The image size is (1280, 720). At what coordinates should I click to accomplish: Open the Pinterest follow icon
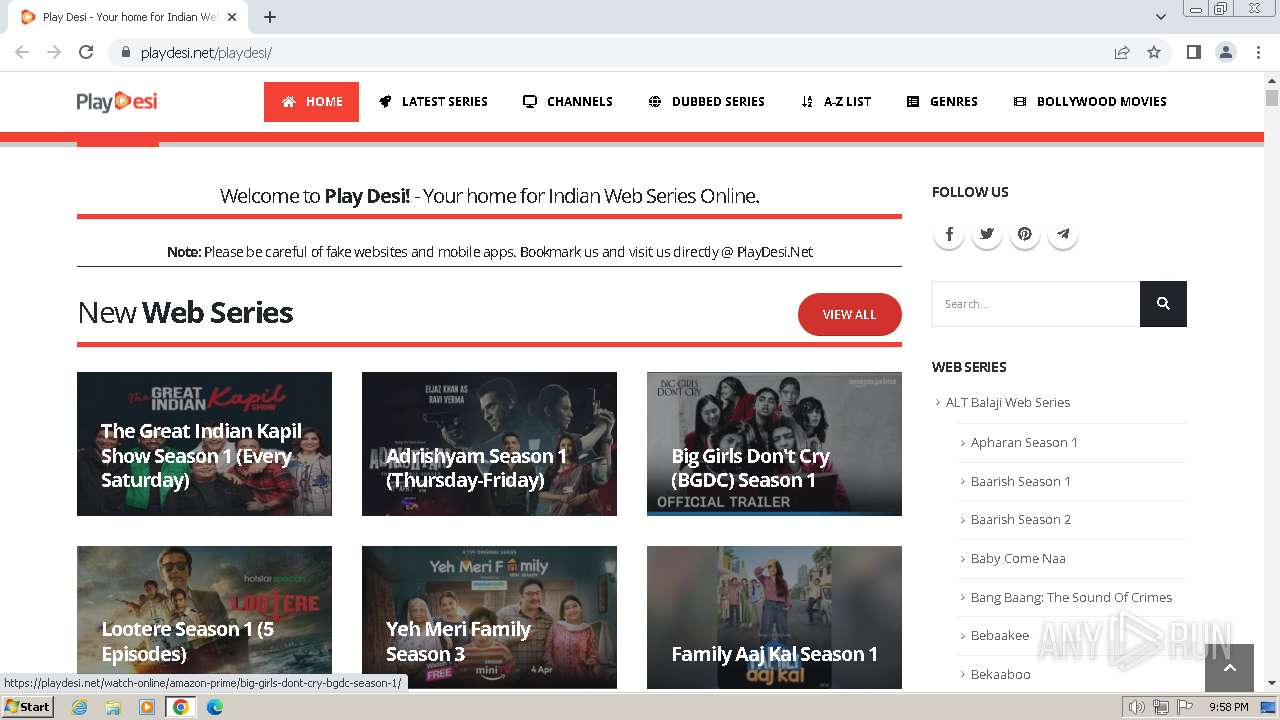click(1025, 234)
